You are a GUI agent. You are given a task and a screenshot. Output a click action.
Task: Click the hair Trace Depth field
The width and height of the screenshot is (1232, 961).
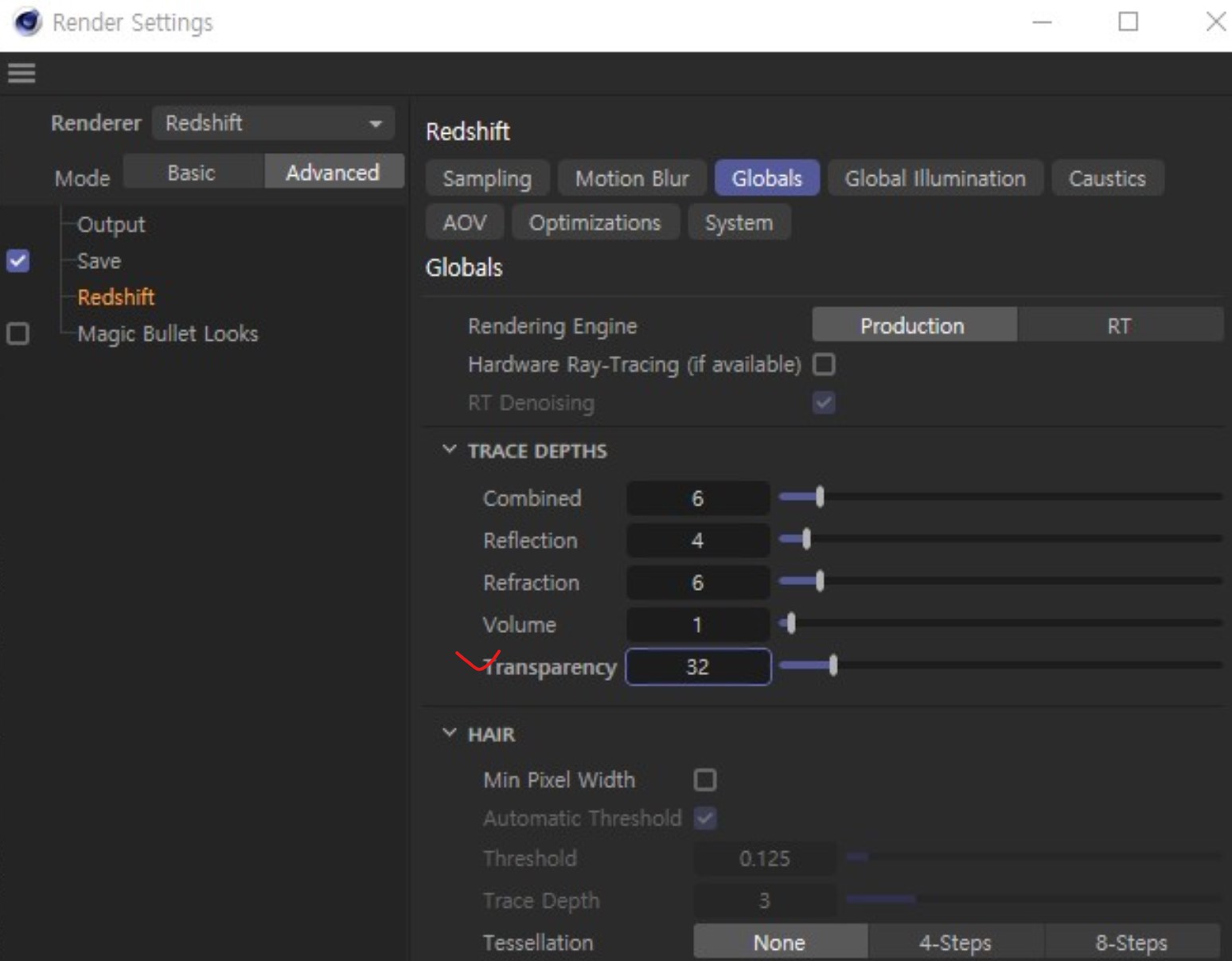(765, 901)
